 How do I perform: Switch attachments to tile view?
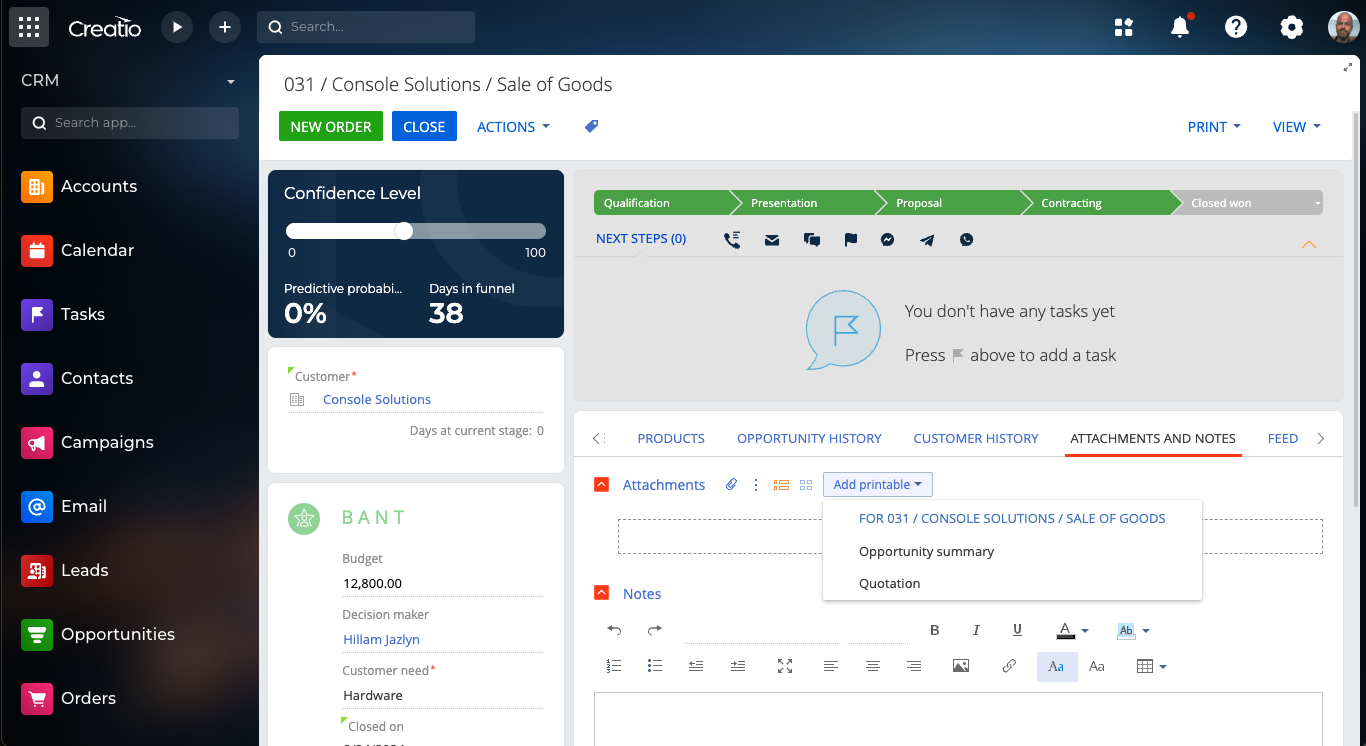[806, 484]
